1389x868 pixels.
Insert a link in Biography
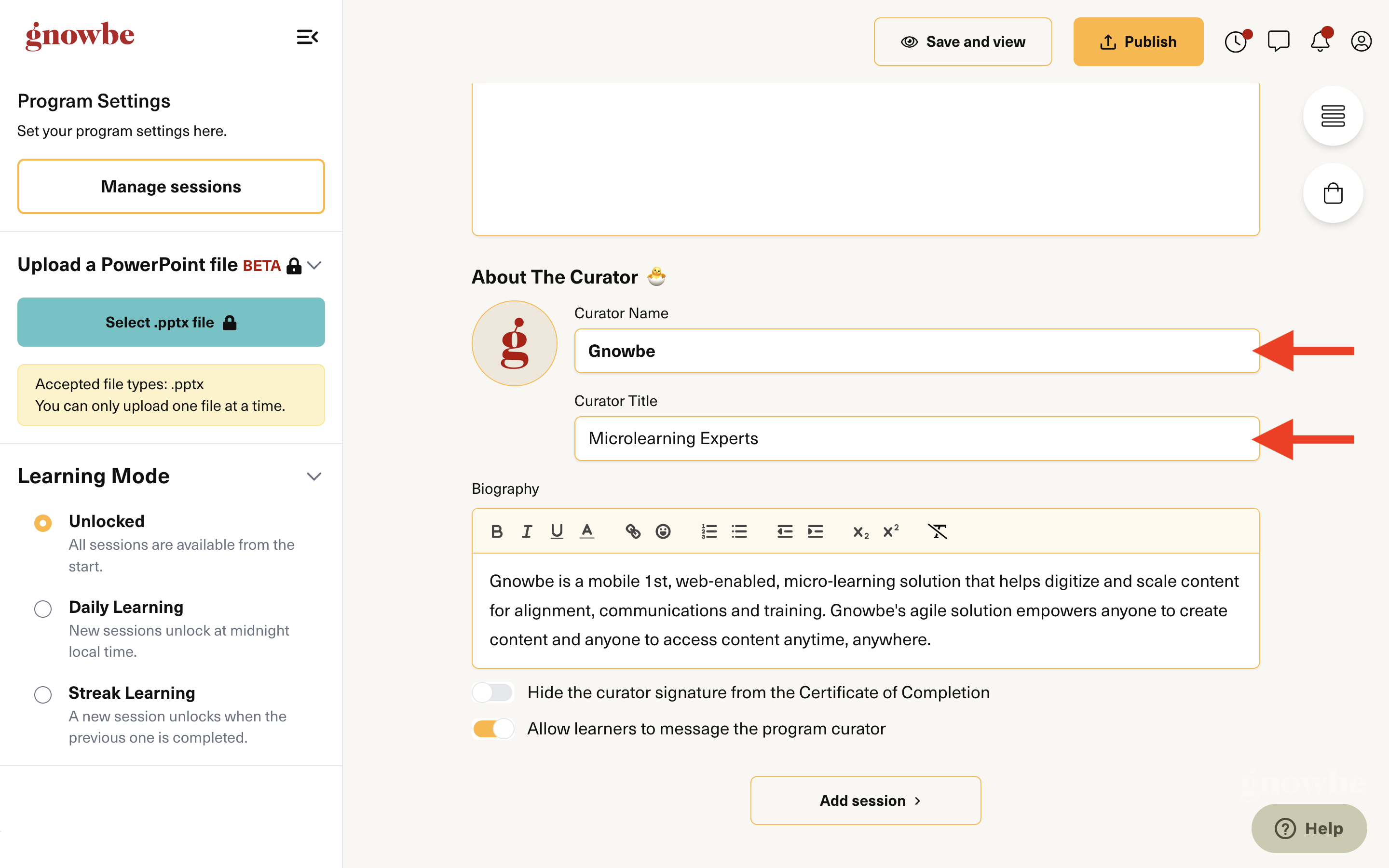pyautogui.click(x=632, y=531)
